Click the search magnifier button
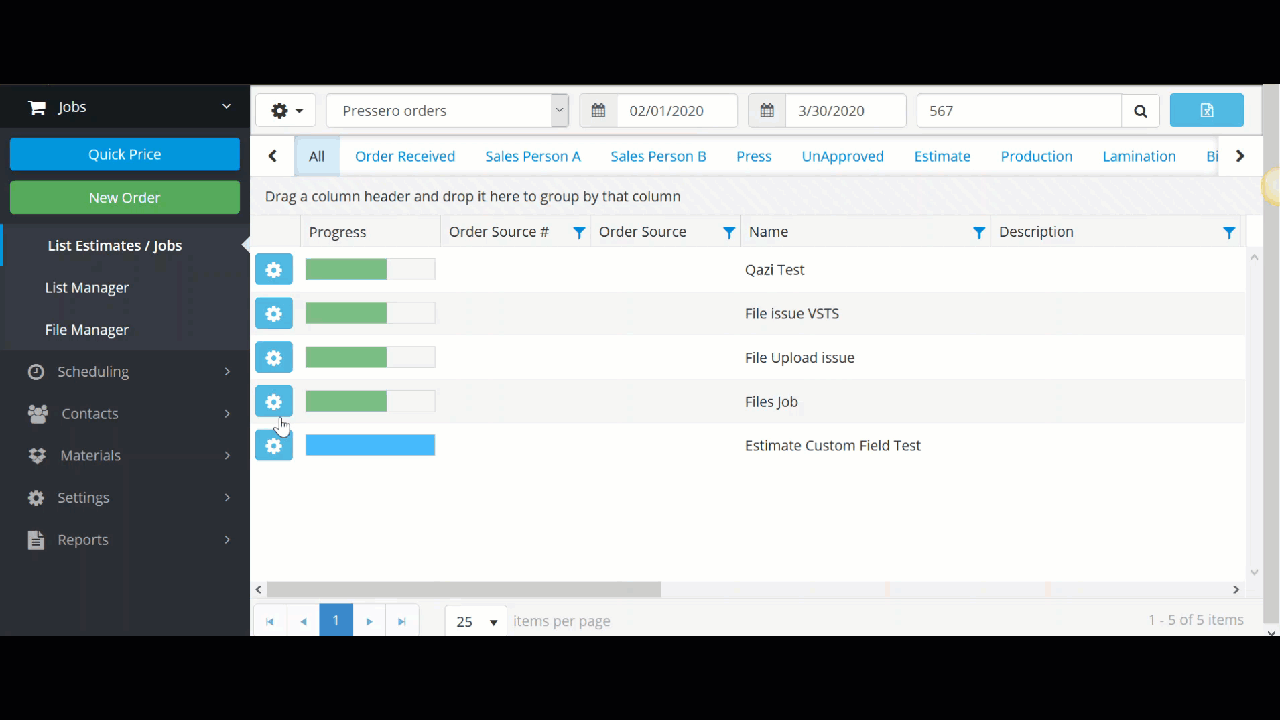 1140,111
